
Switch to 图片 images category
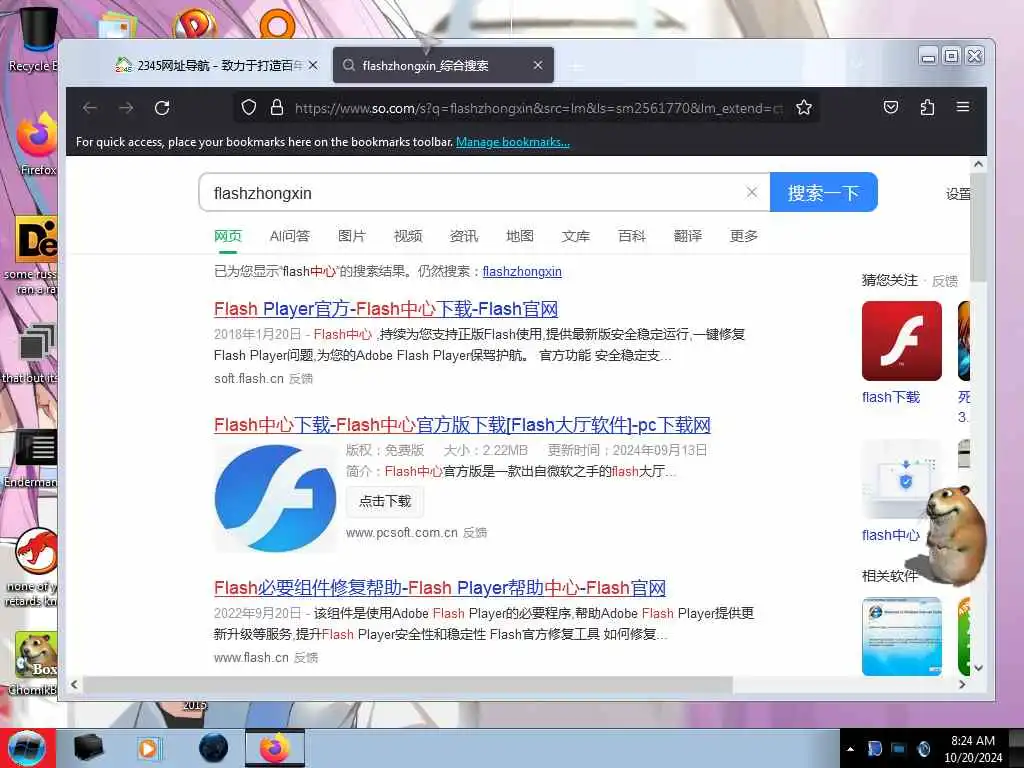(352, 236)
